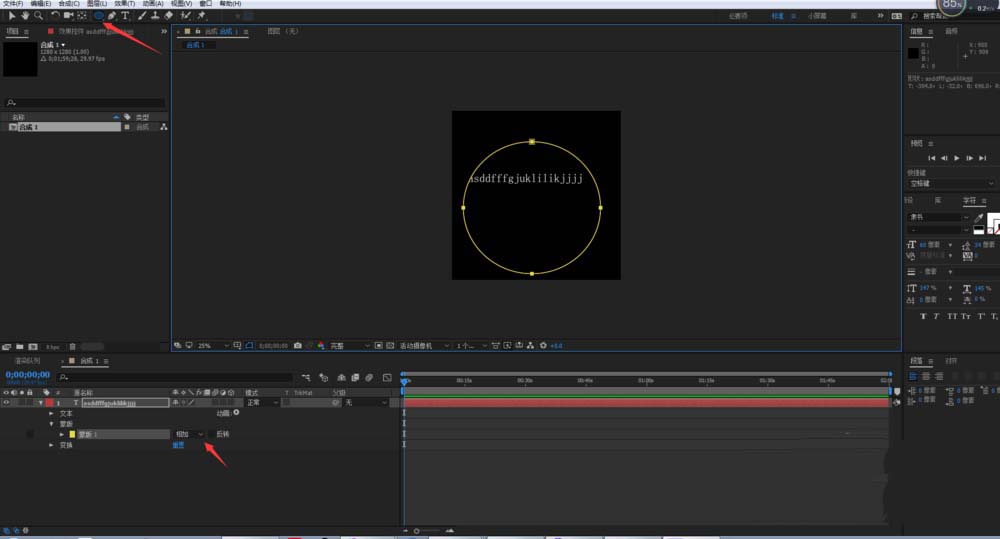Activate the Zoom magnifier tool

pos(38,16)
